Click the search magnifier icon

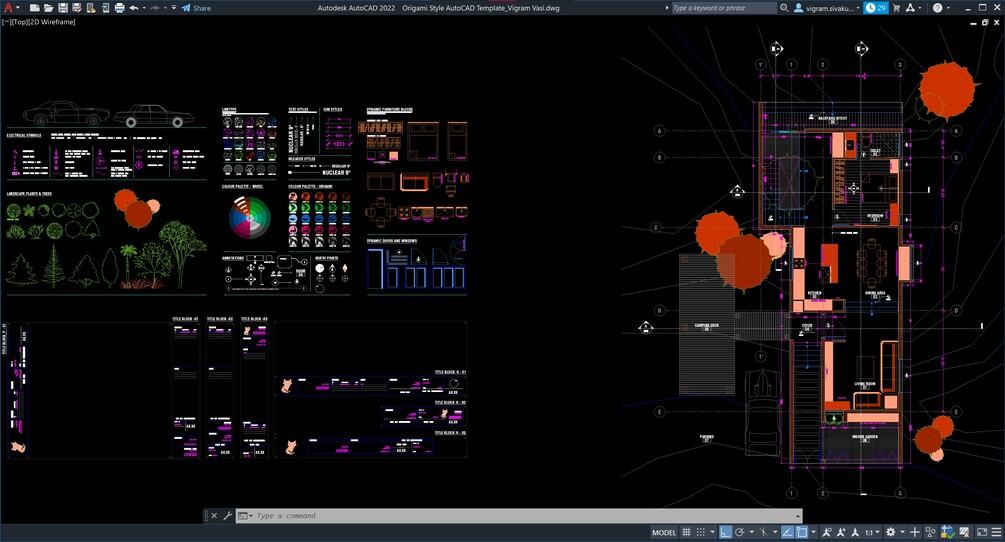click(784, 8)
